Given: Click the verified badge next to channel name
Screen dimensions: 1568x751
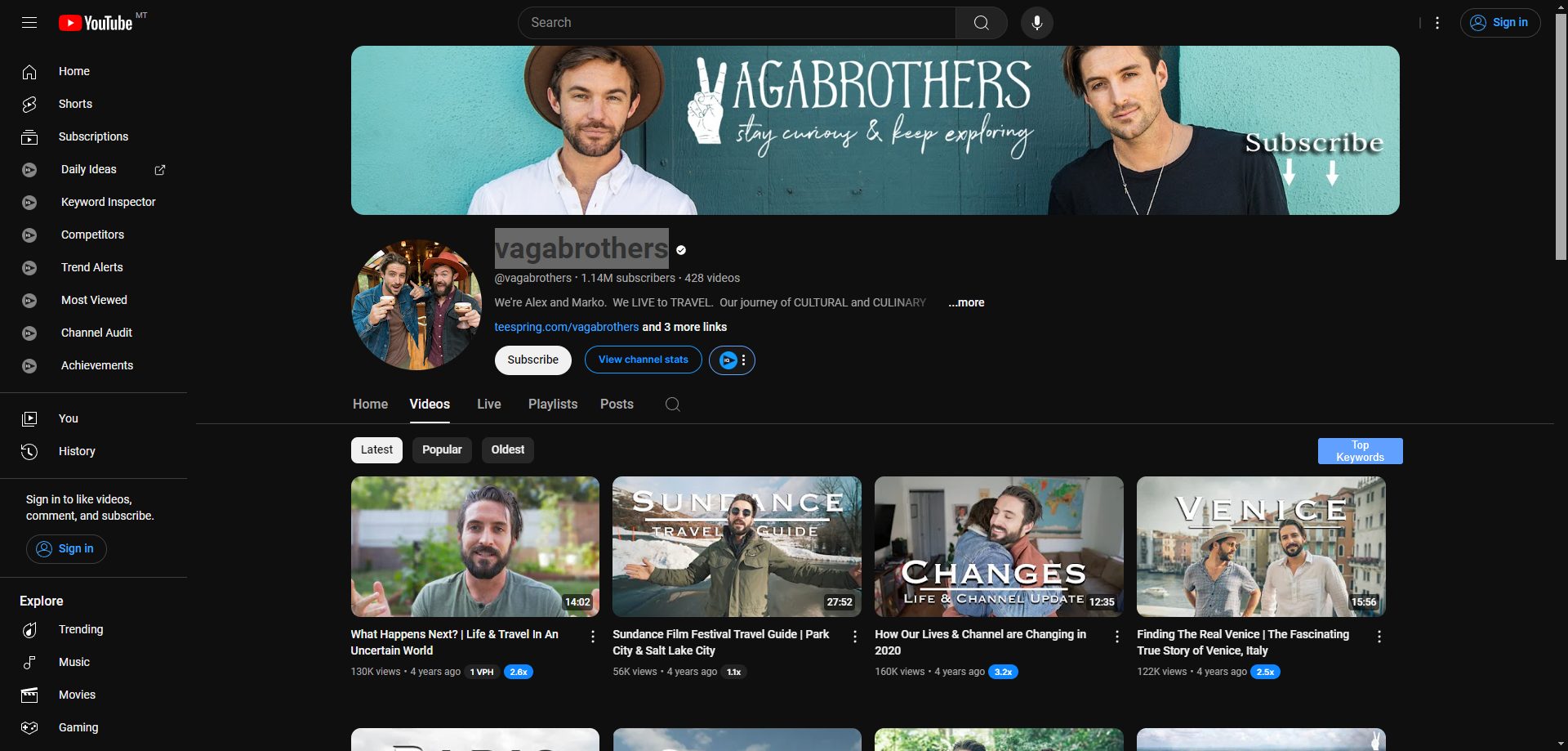Looking at the screenshot, I should [681, 250].
